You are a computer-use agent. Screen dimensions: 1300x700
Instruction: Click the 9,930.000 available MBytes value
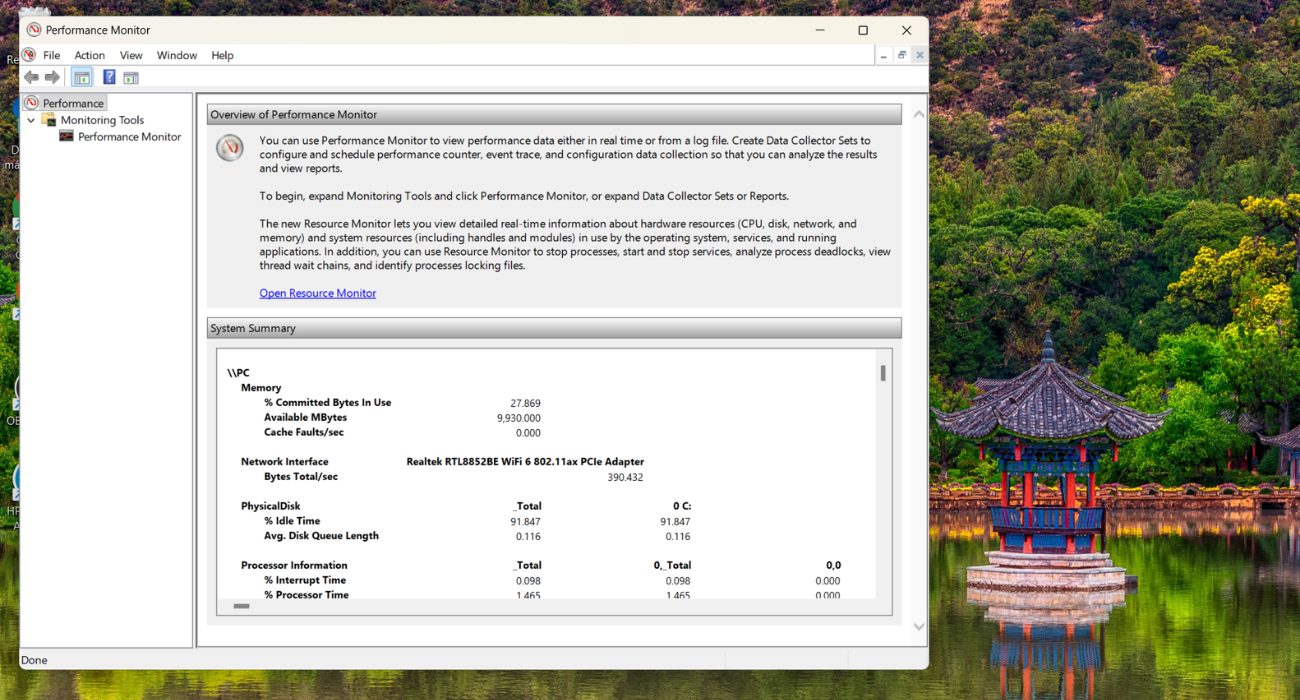[x=519, y=418]
